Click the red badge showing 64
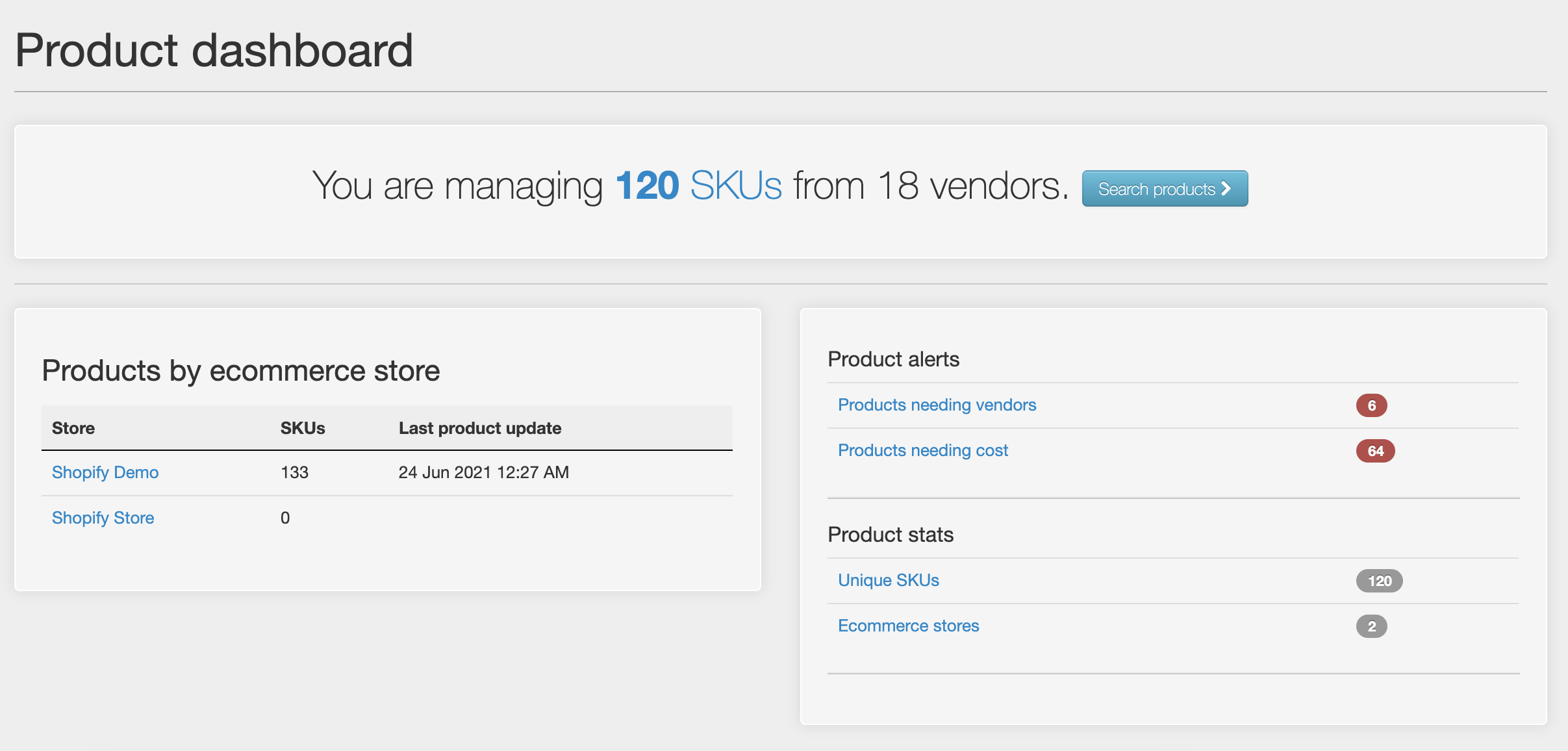 [x=1375, y=451]
